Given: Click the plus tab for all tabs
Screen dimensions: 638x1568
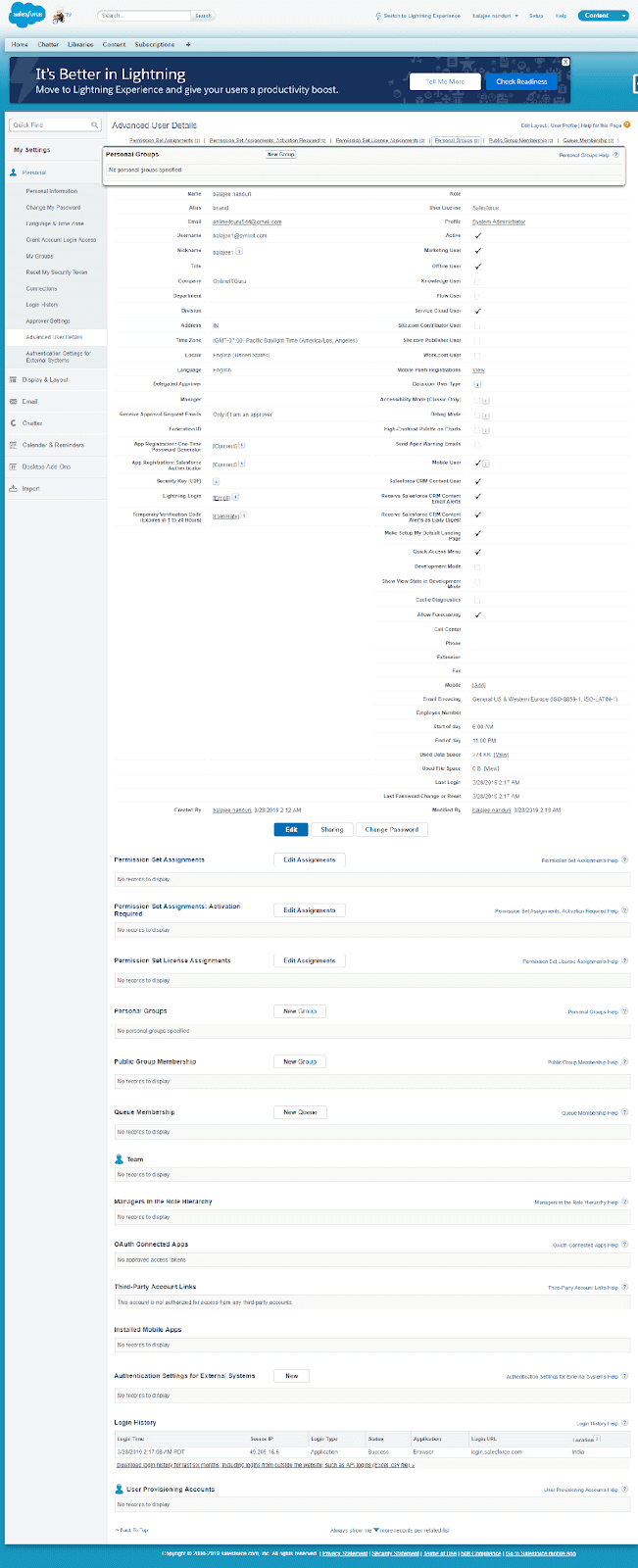Looking at the screenshot, I should click(x=188, y=45).
